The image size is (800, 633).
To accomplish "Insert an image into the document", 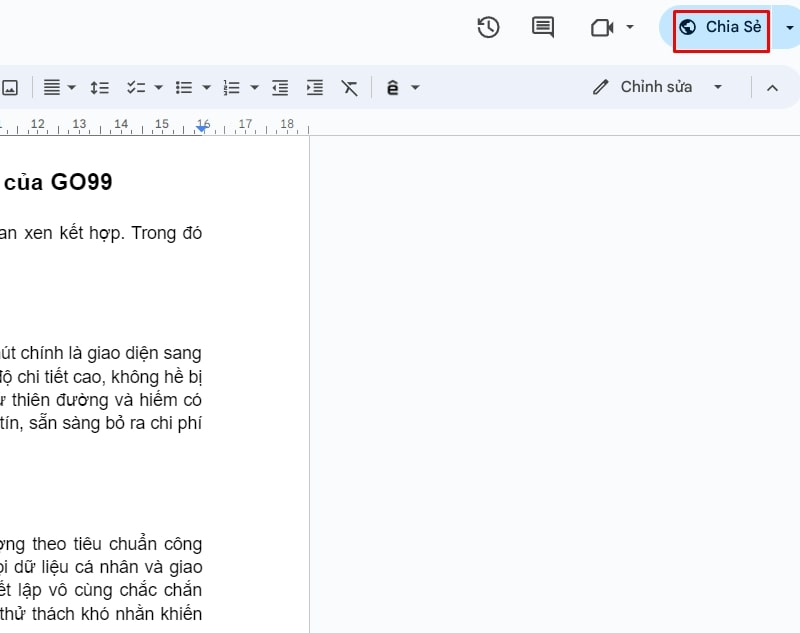I will pos(12,87).
